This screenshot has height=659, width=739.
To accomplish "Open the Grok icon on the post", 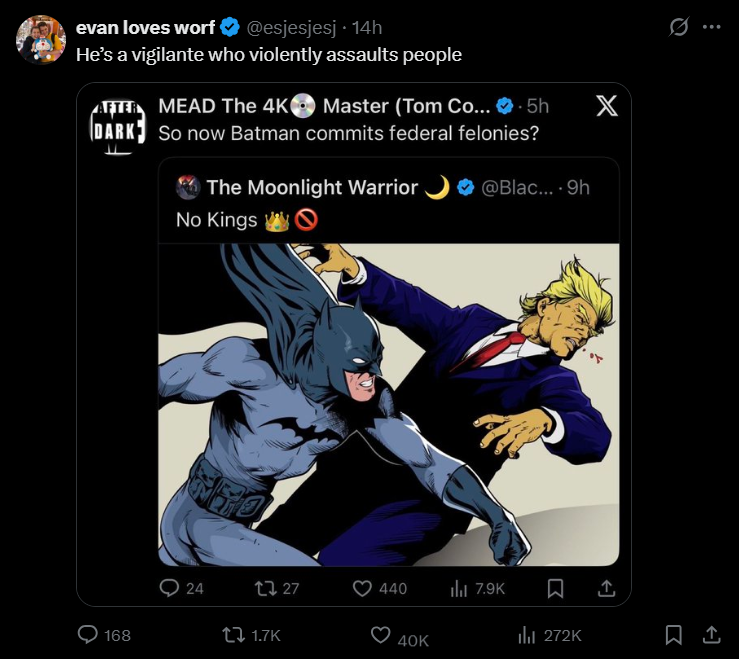I will (678, 27).
